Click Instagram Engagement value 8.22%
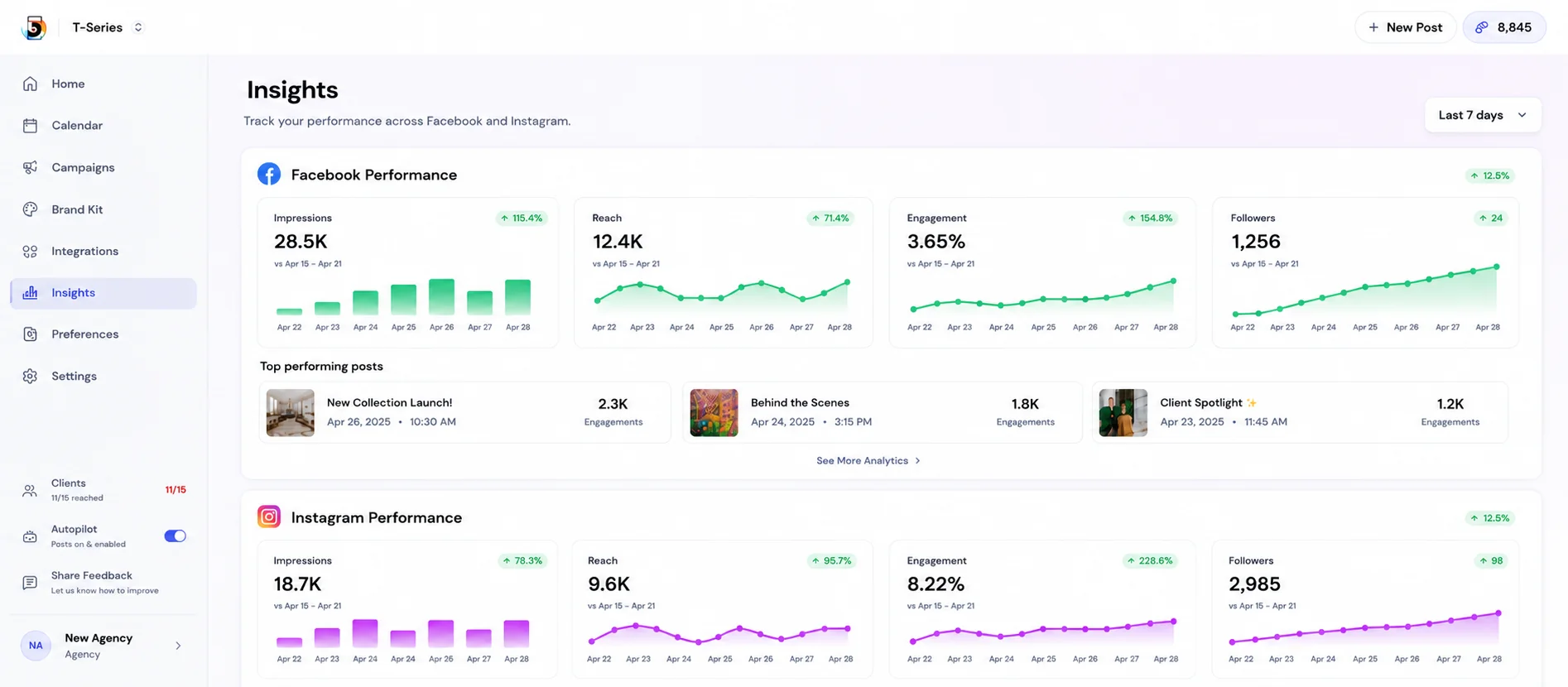Screen dimensions: 1568x687 [x=936, y=584]
